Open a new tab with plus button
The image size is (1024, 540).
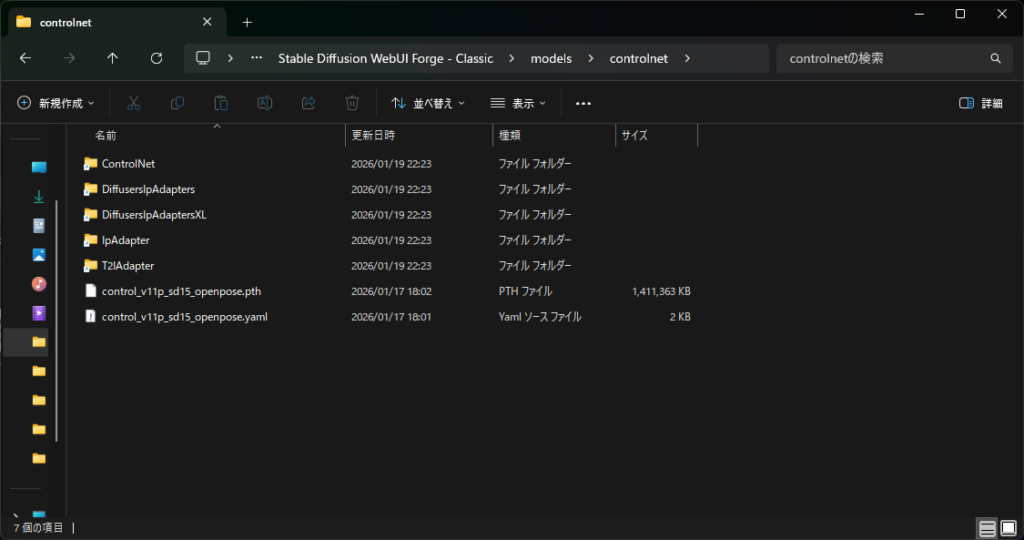click(x=247, y=22)
